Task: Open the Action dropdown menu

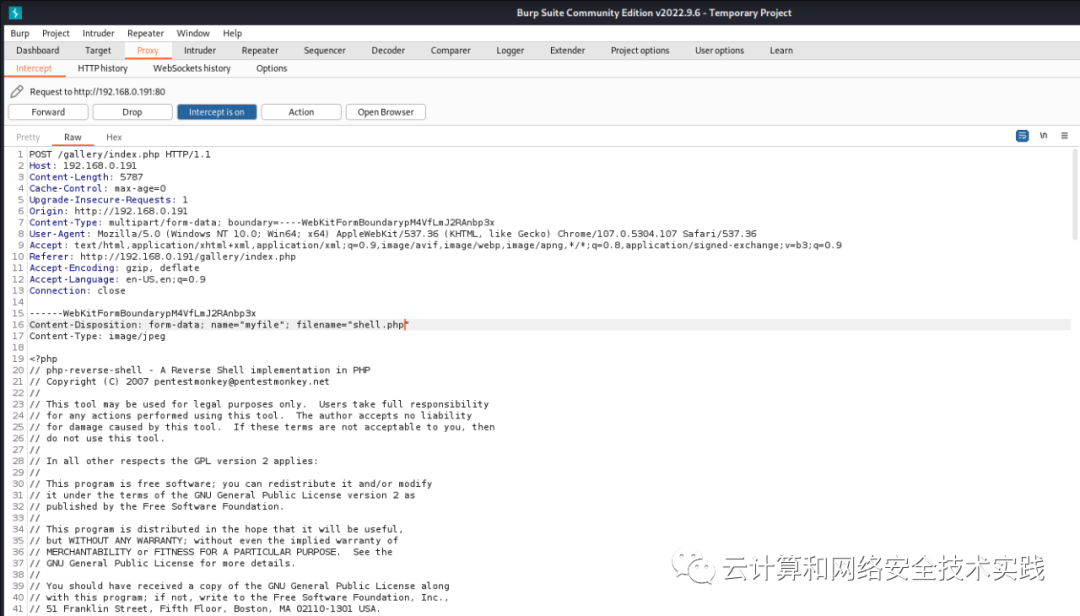Action: (x=301, y=112)
